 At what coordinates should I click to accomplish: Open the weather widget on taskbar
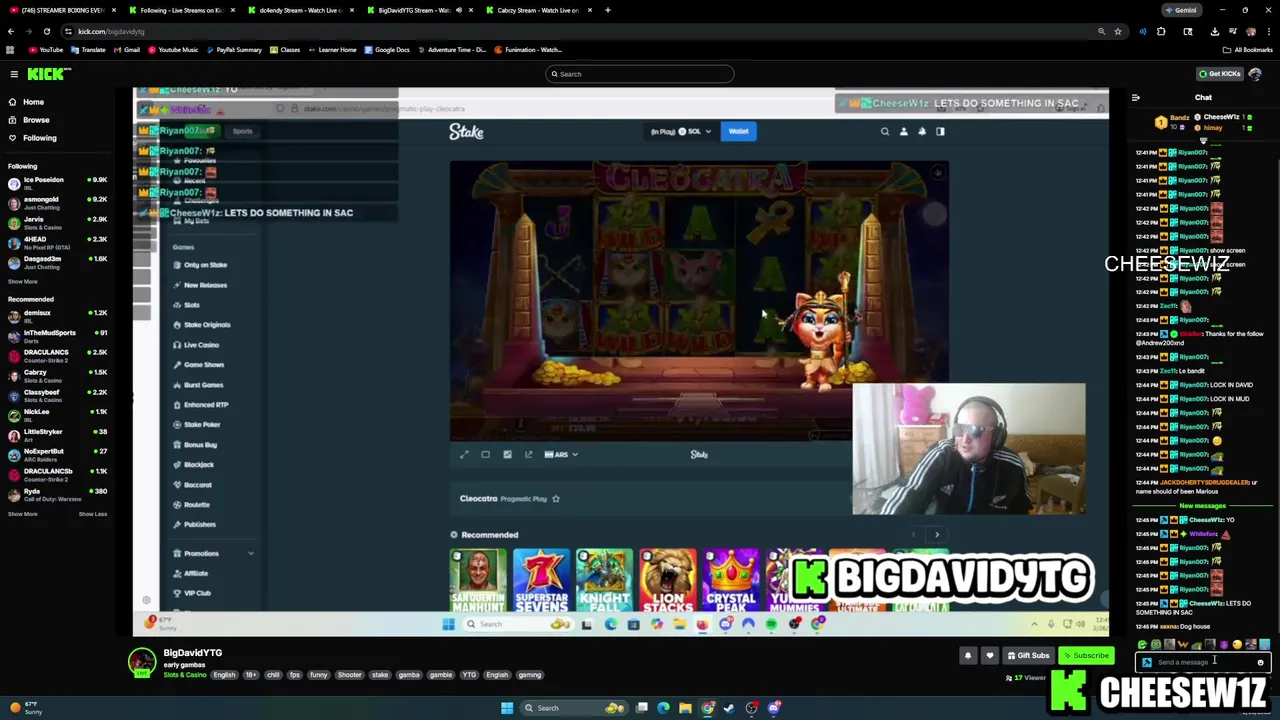coord(25,708)
